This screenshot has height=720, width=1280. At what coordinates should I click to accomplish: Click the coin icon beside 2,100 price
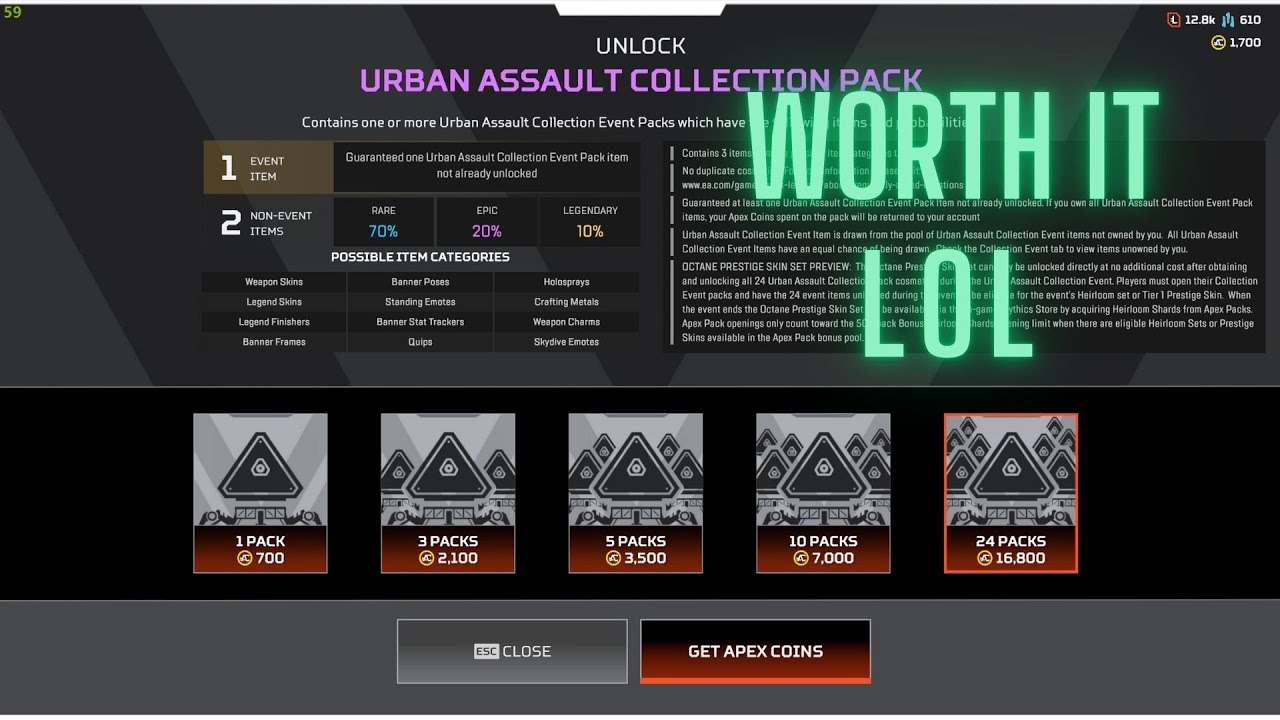coord(426,558)
